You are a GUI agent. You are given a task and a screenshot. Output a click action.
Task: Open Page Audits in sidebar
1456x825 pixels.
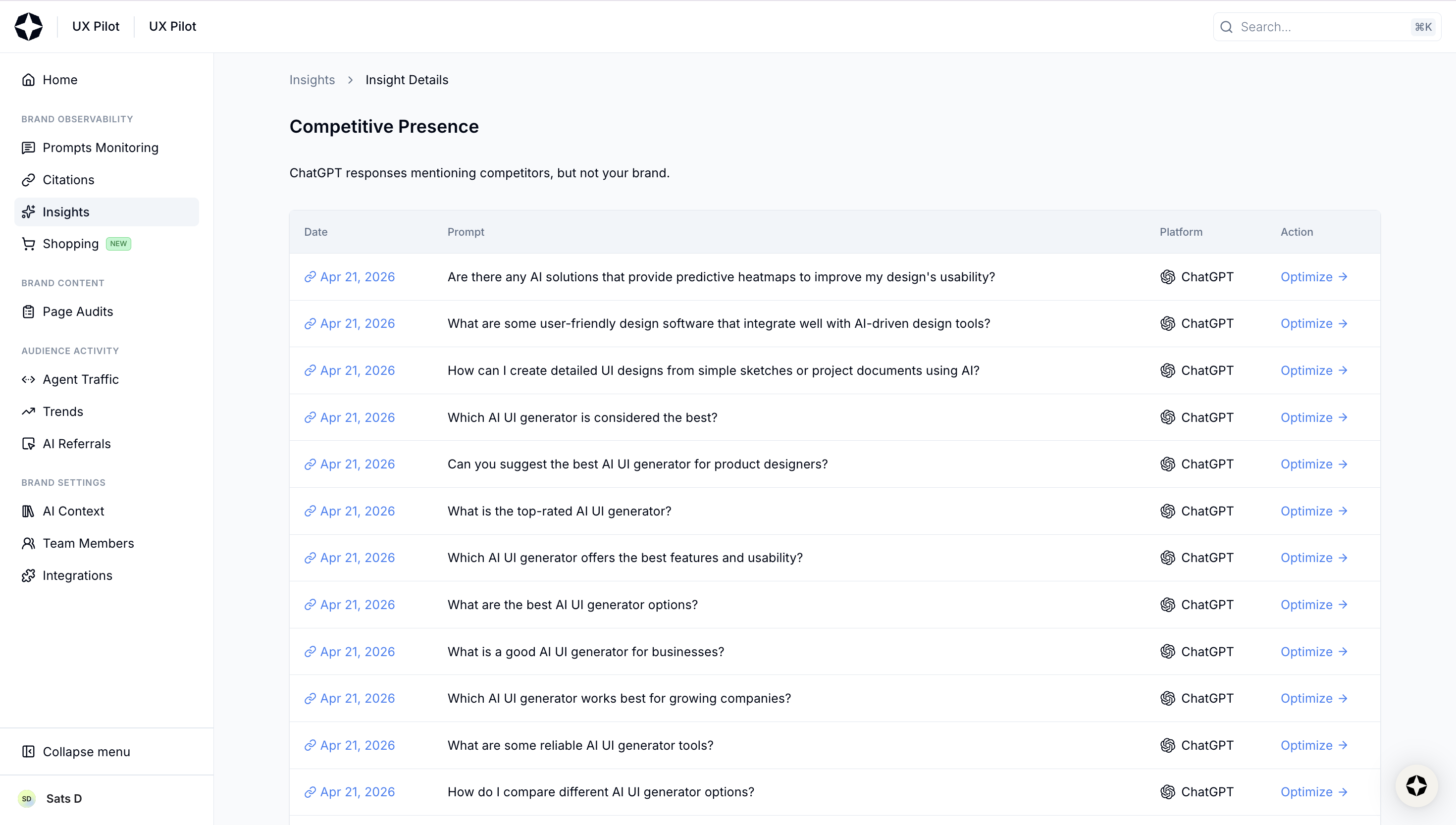(x=78, y=311)
